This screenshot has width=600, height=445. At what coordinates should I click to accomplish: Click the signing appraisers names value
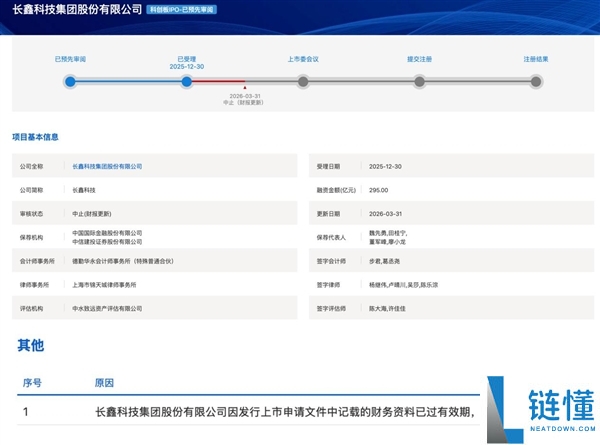click(x=387, y=308)
